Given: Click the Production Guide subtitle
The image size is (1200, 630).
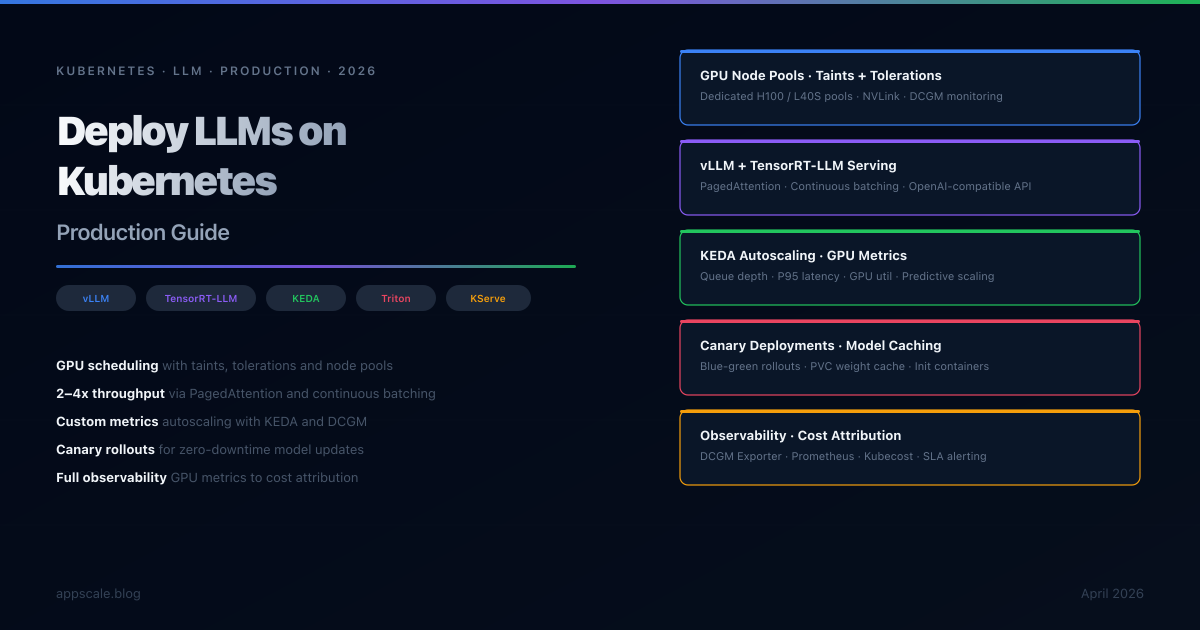Looking at the screenshot, I should coord(143,233).
